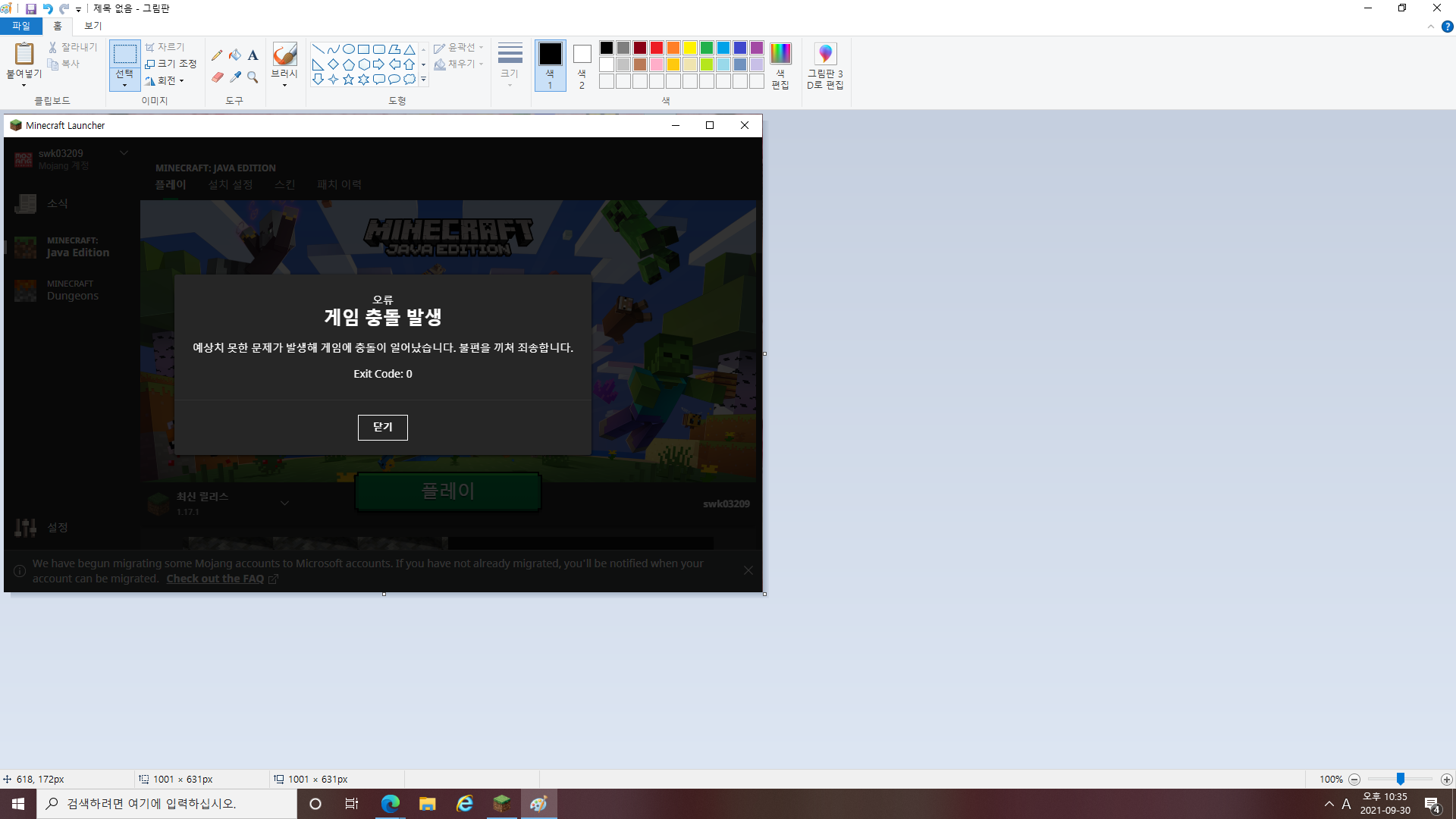Expand the Select (선택) options dropdown

124,85
